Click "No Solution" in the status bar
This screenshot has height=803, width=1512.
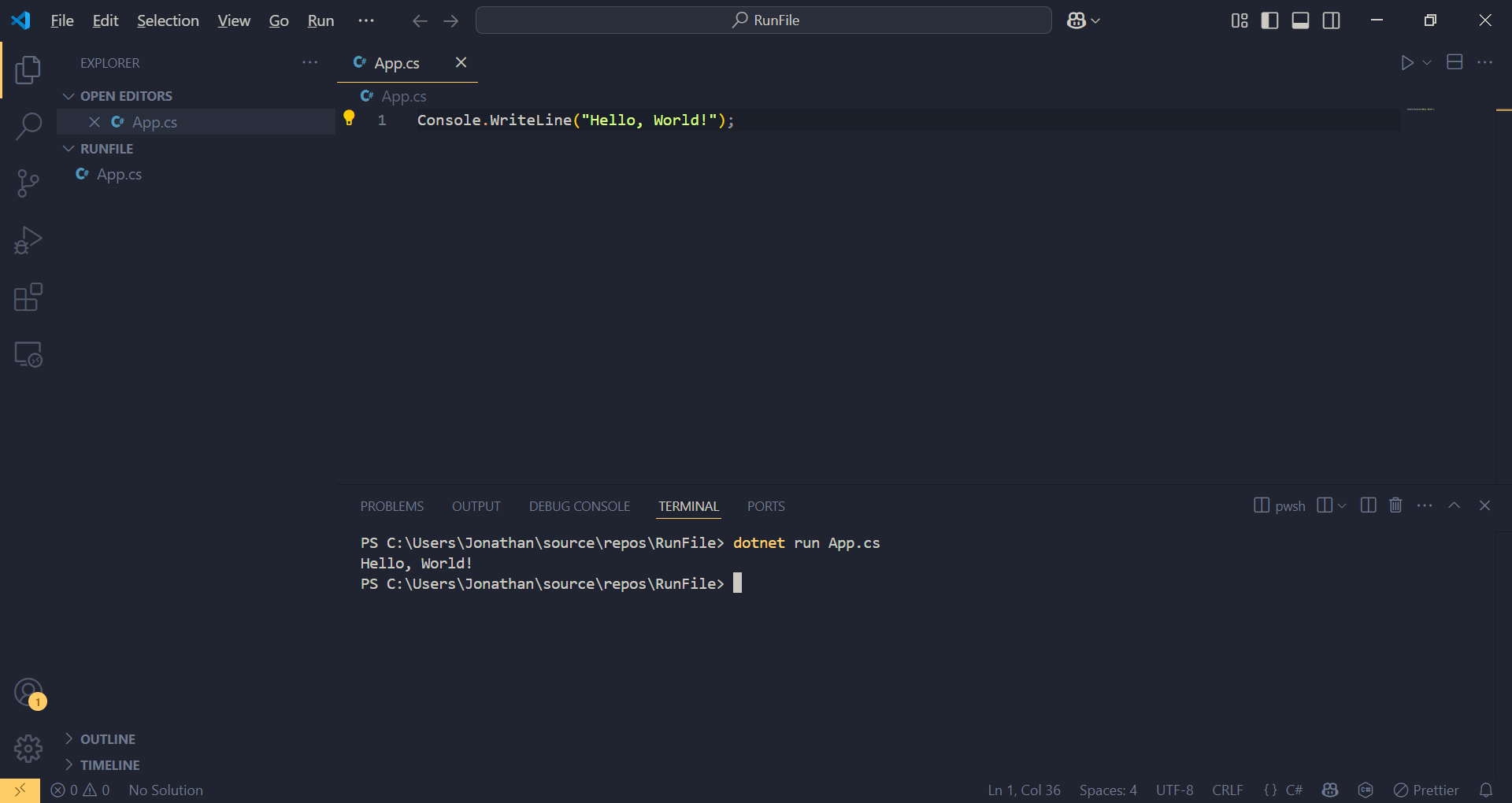point(165,790)
